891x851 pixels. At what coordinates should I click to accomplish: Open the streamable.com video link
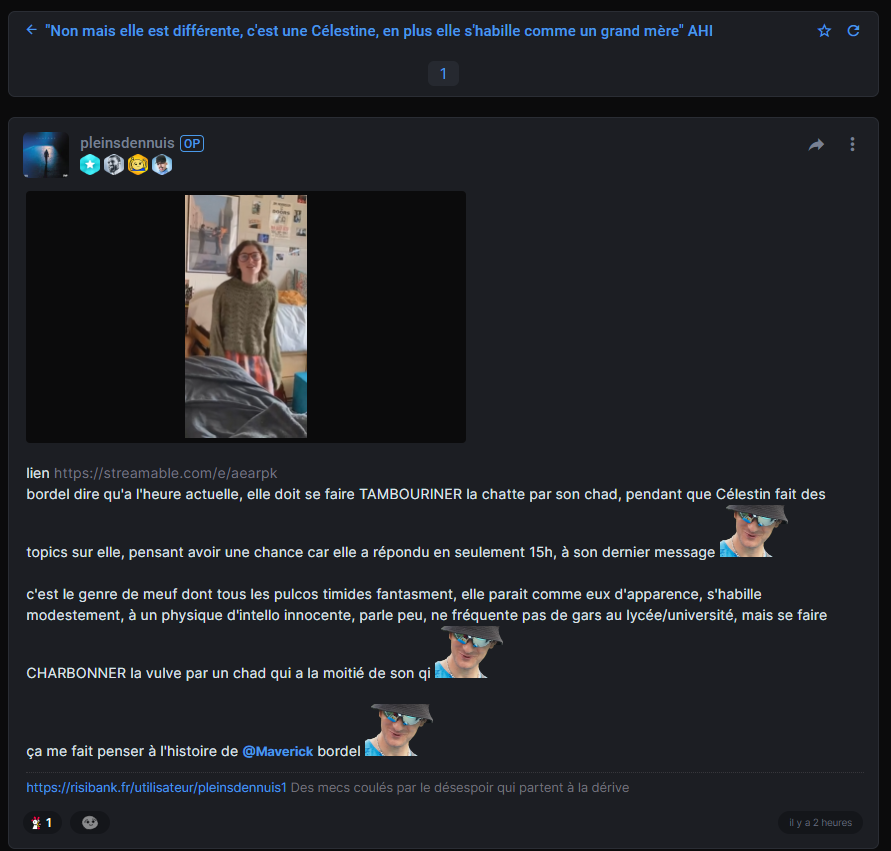pos(165,473)
